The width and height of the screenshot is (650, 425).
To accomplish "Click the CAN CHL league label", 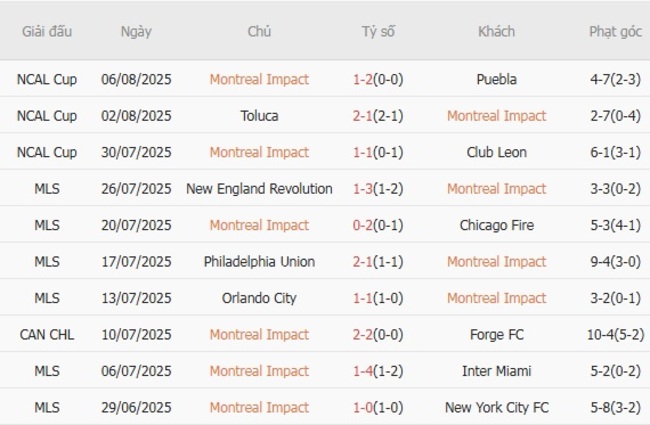I will click(x=47, y=335).
